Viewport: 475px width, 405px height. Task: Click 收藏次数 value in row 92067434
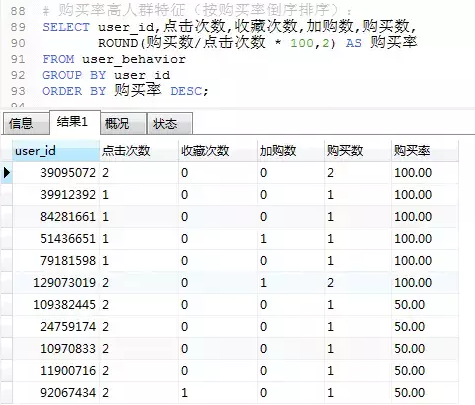tap(218, 393)
